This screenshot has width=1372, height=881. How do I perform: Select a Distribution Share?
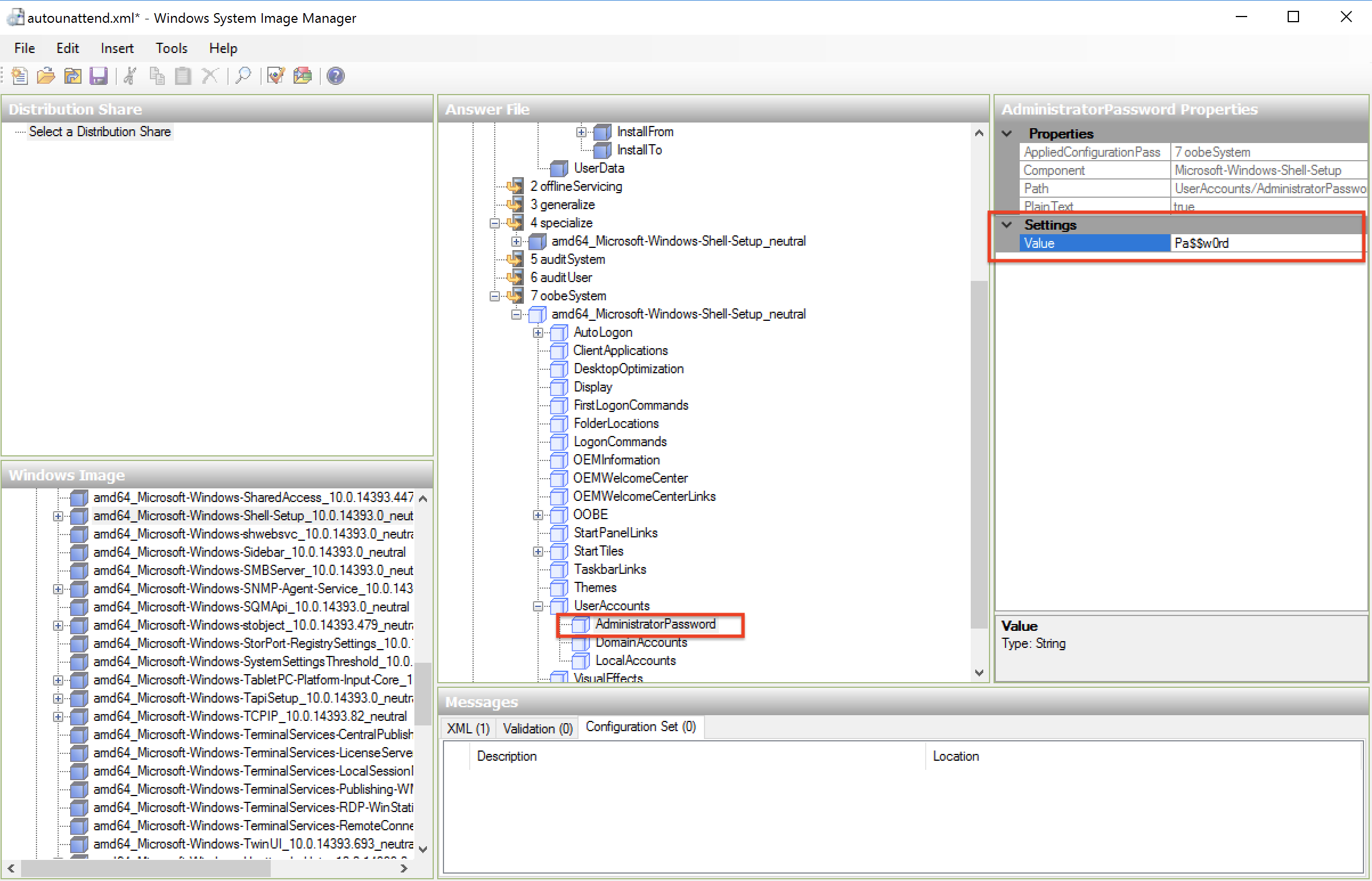tap(100, 132)
